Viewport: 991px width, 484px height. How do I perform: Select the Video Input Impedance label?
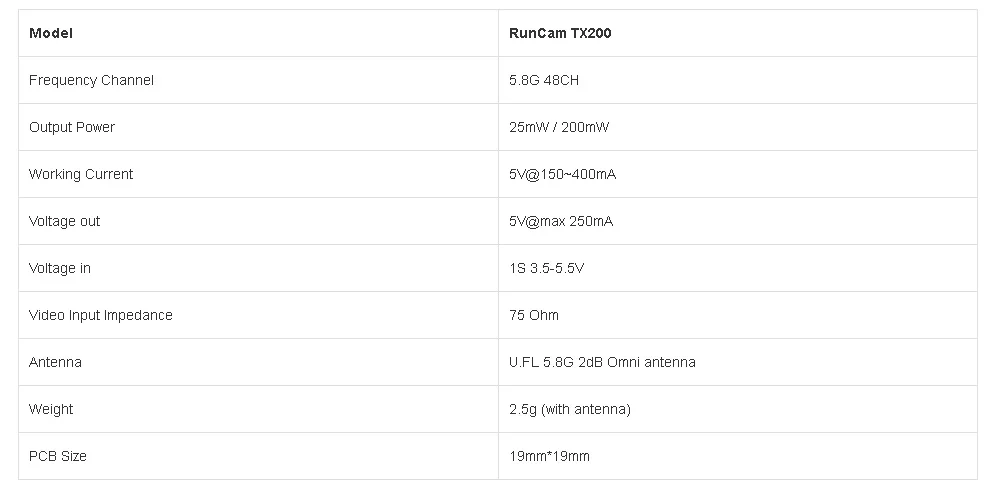(100, 315)
